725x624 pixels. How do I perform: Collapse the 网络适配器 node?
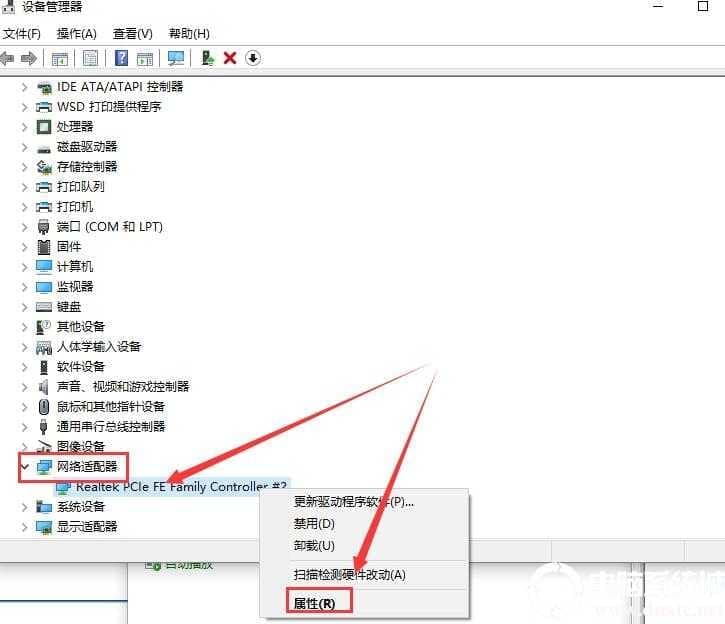pyautogui.click(x=25, y=467)
